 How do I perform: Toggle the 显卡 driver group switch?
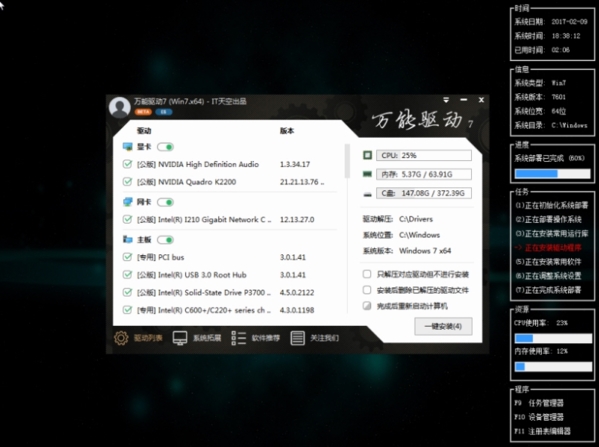pos(165,147)
